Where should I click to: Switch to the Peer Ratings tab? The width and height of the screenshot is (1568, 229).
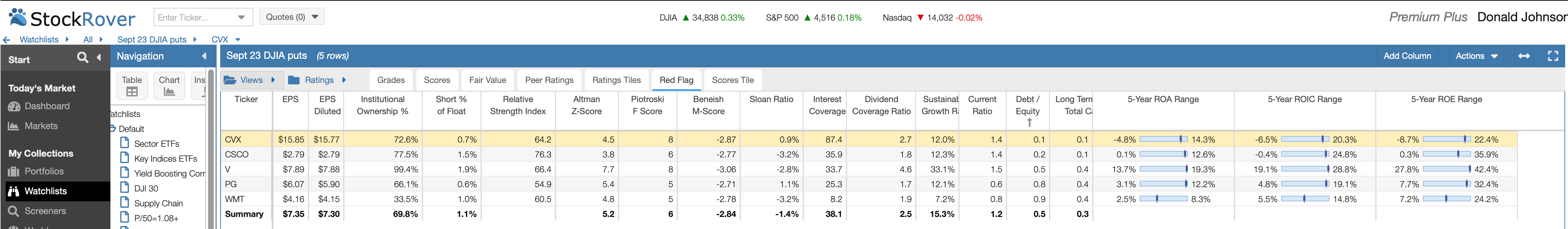549,80
